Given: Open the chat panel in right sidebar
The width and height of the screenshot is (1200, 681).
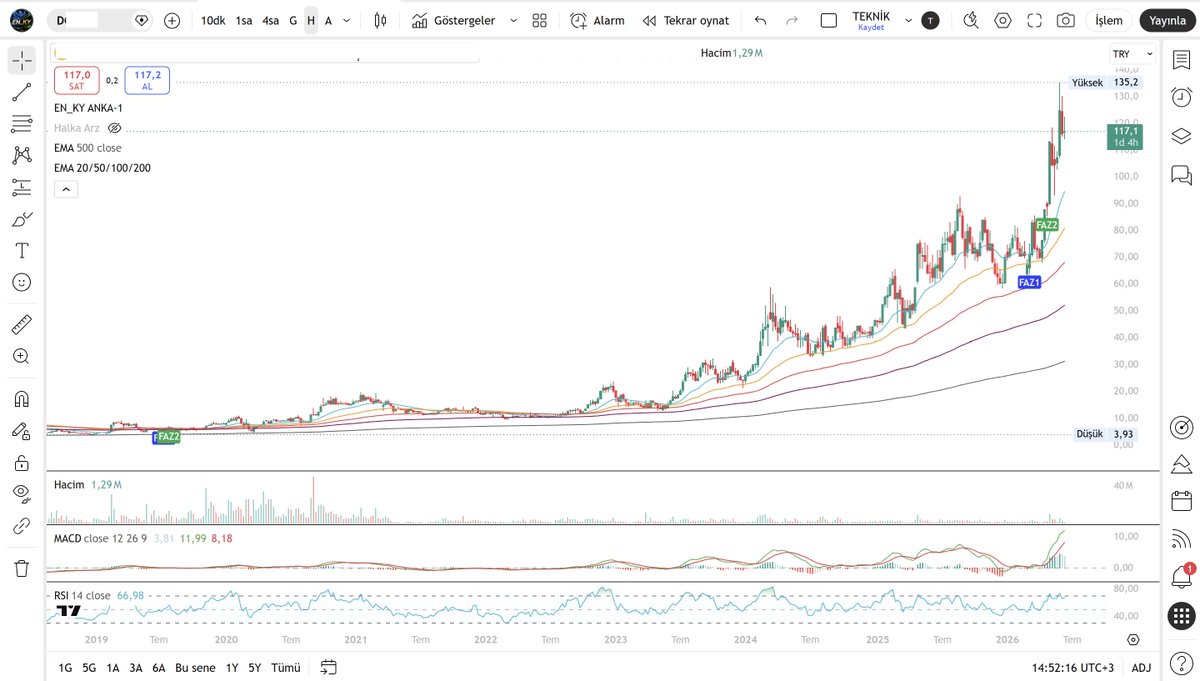Looking at the screenshot, I should click(x=1181, y=175).
